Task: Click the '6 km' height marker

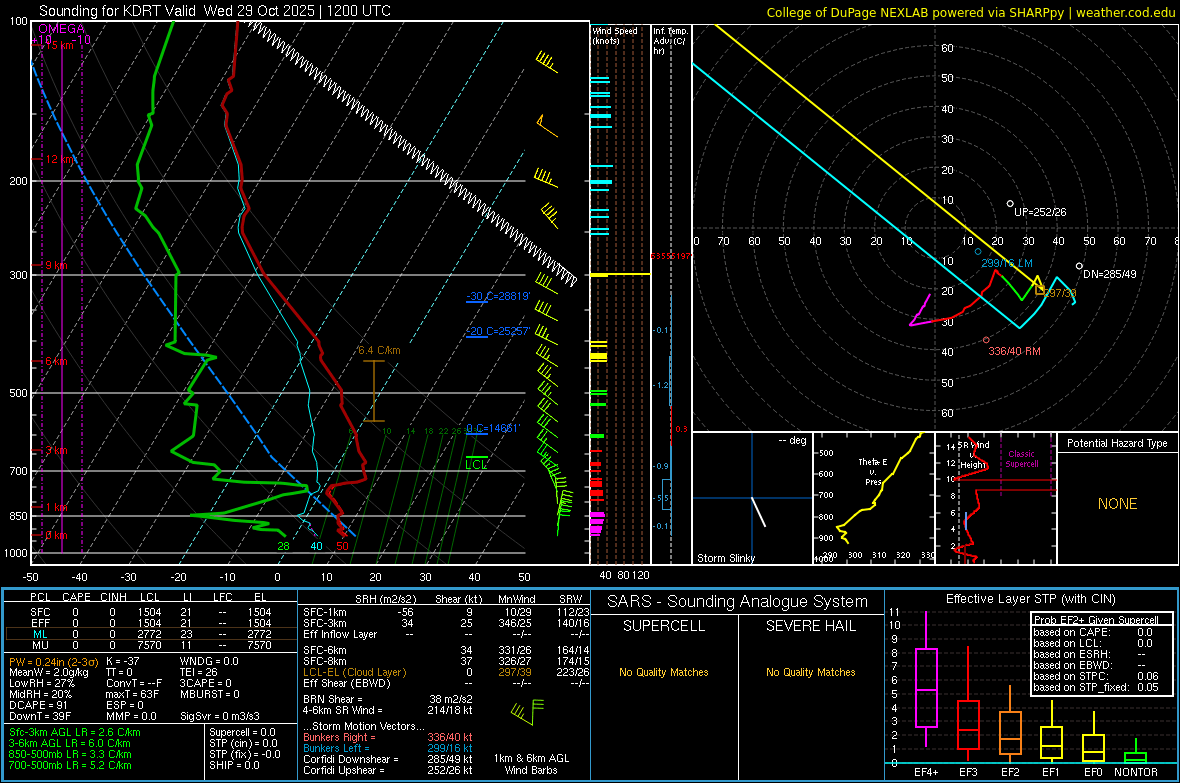Action: pos(56,361)
